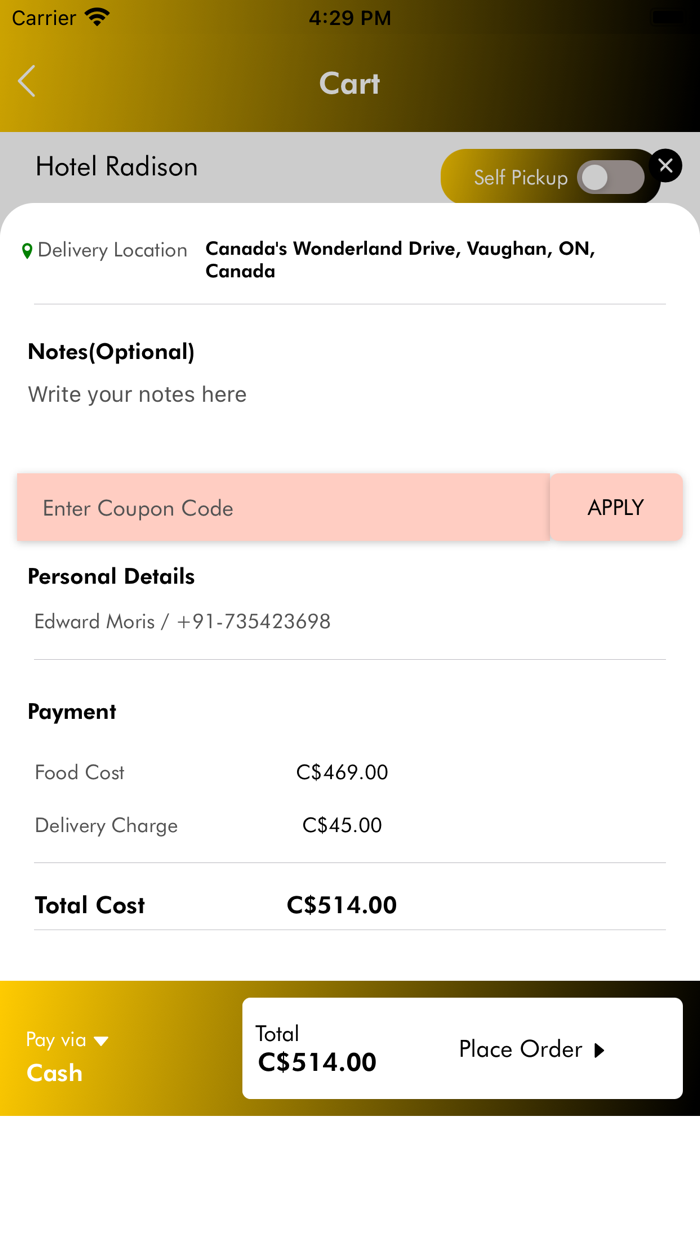The width and height of the screenshot is (700, 1244).
Task: Tap the Hotel Radison restaurant name
Action: point(117,166)
